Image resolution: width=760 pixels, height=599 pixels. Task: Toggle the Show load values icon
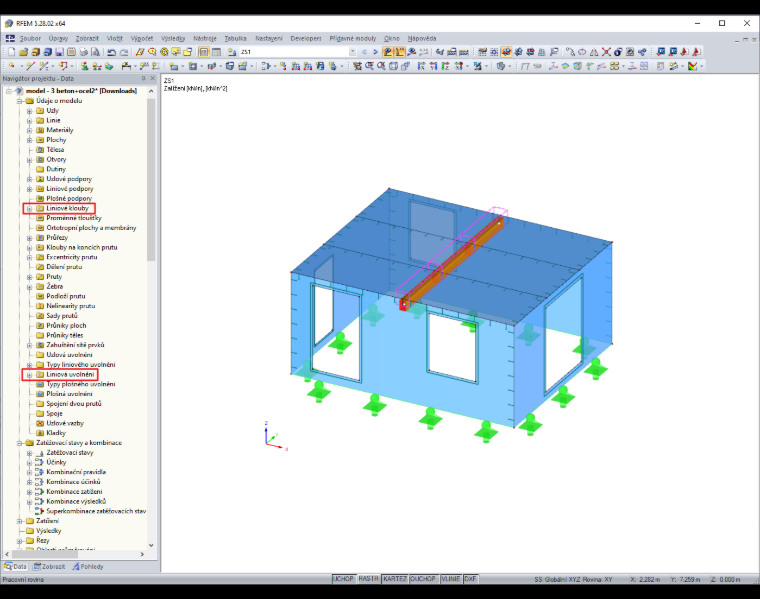pyautogui.click(x=399, y=52)
